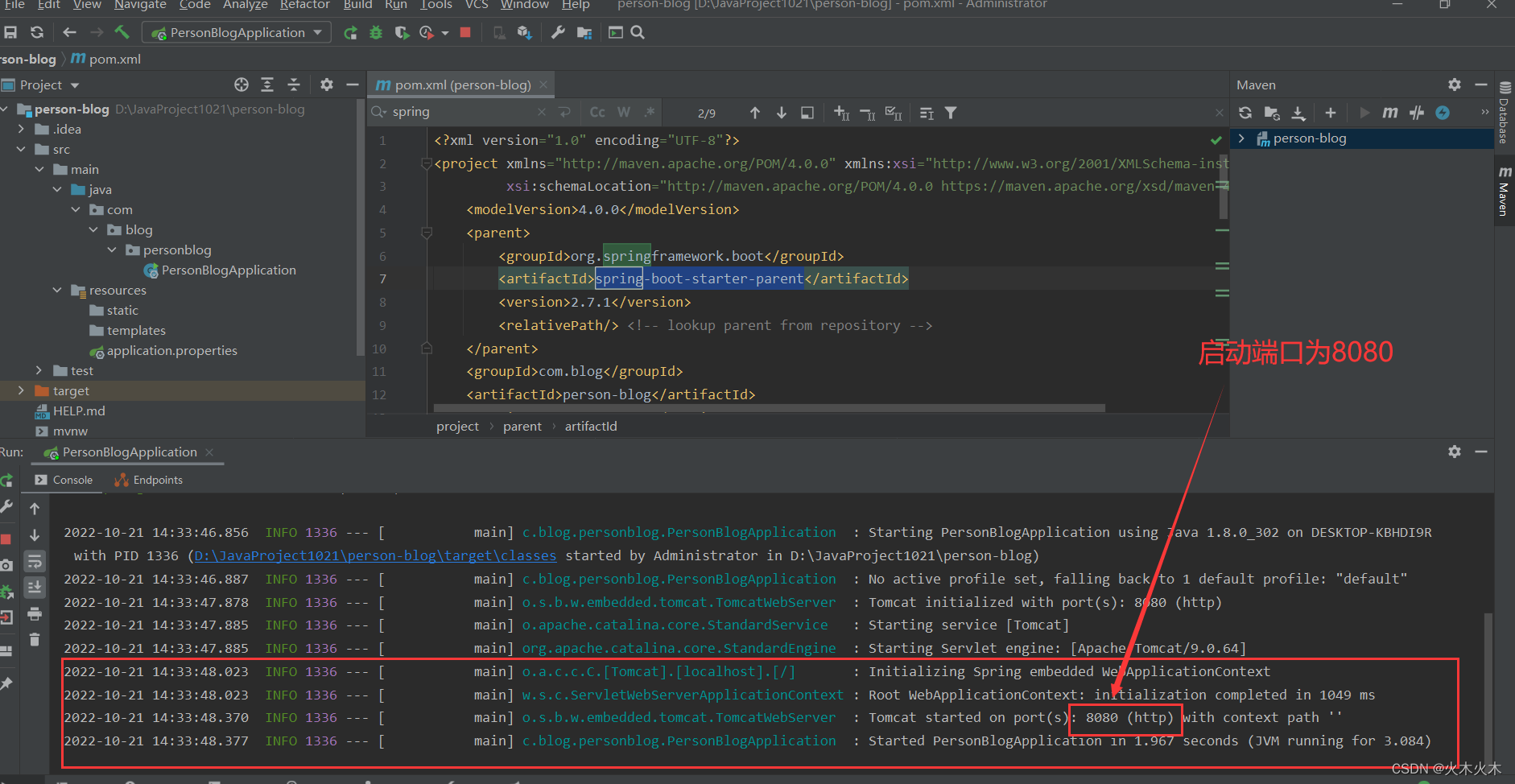
Task: Collapse the resources folder
Action: tap(56, 290)
